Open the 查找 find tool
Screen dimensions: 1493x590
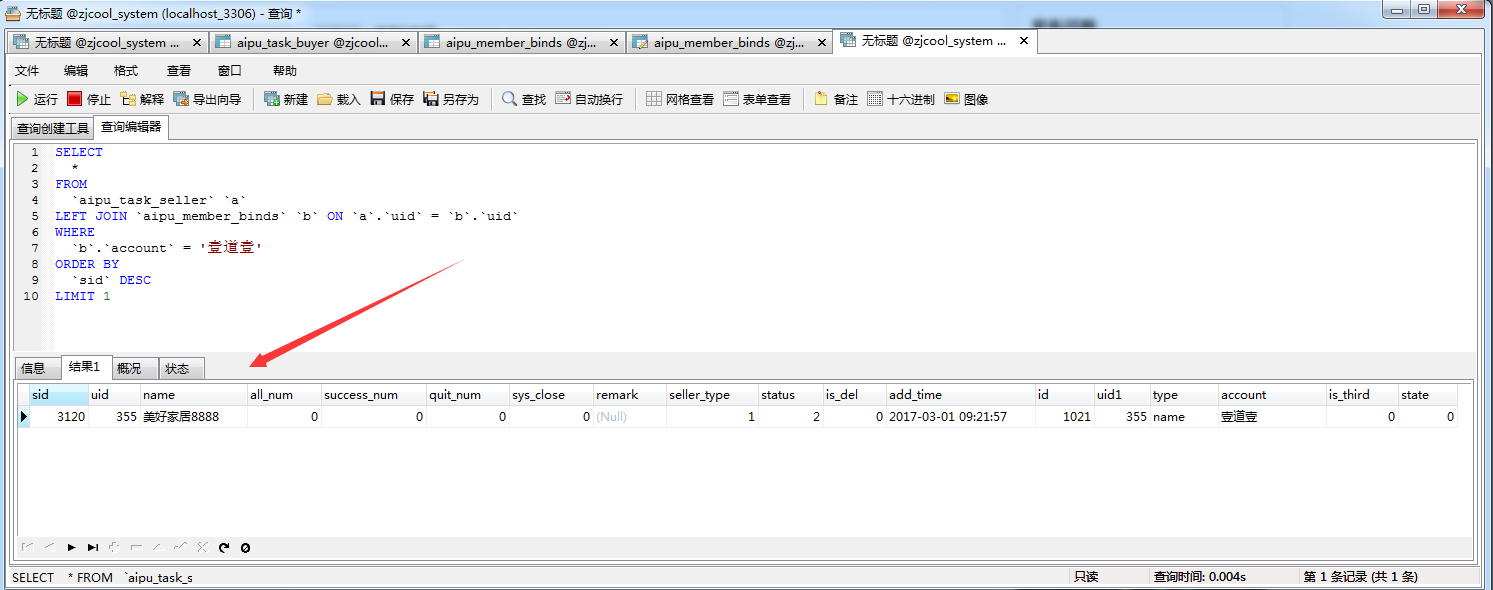tap(523, 99)
